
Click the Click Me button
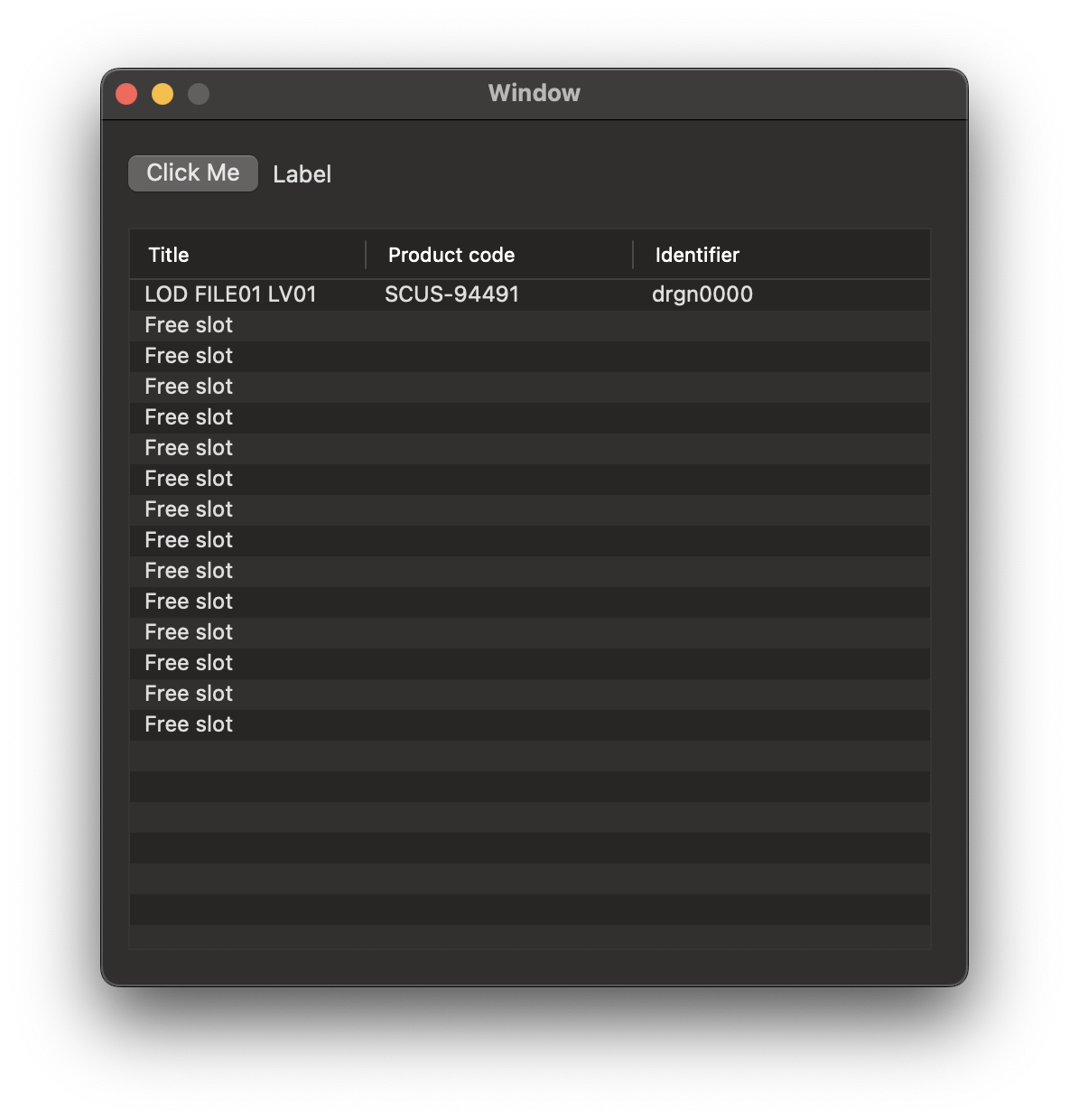pyautogui.click(x=192, y=173)
